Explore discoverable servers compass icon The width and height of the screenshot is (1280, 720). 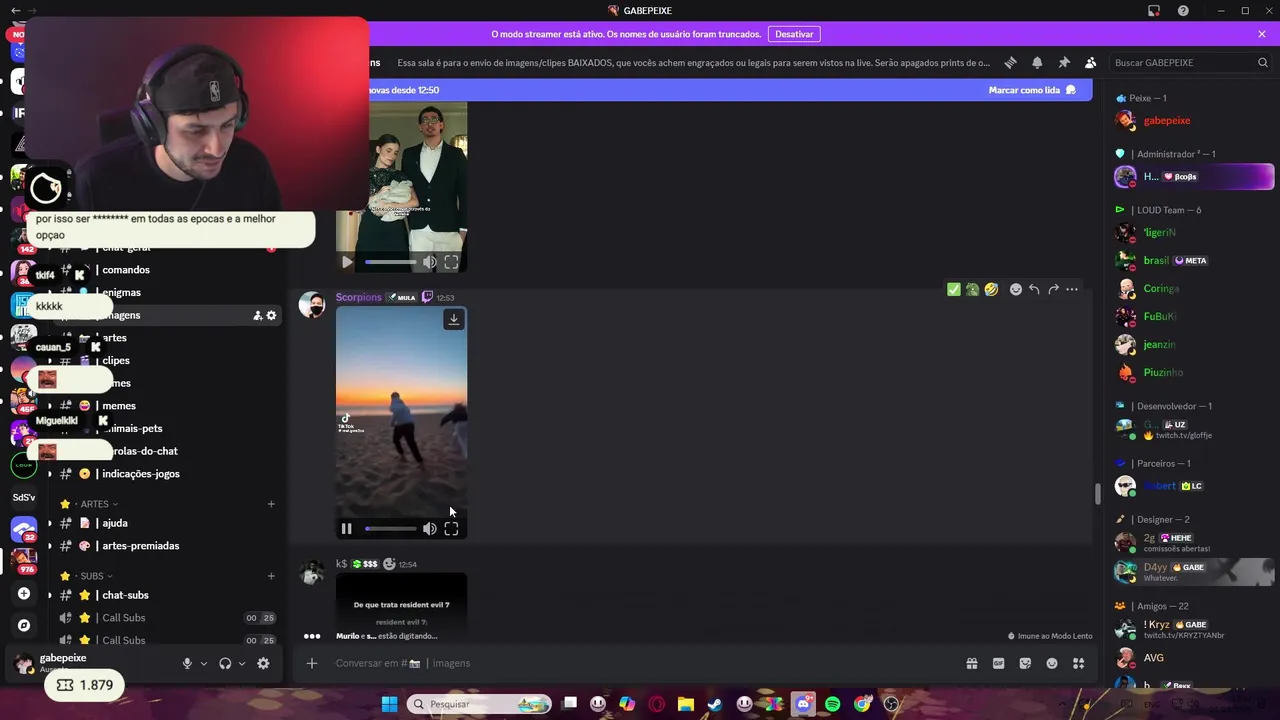click(24, 625)
